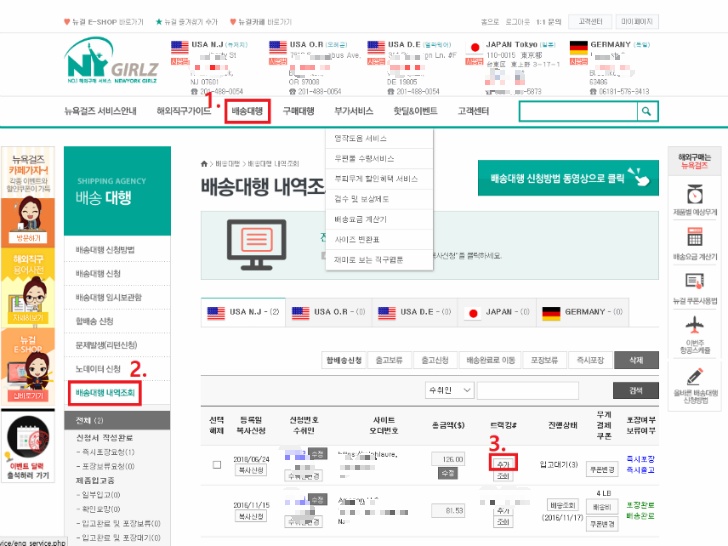Open 이번주 항공스케줄 airplane icon
Image resolution: width=728 pixels, height=546 pixels.
click(x=695, y=324)
